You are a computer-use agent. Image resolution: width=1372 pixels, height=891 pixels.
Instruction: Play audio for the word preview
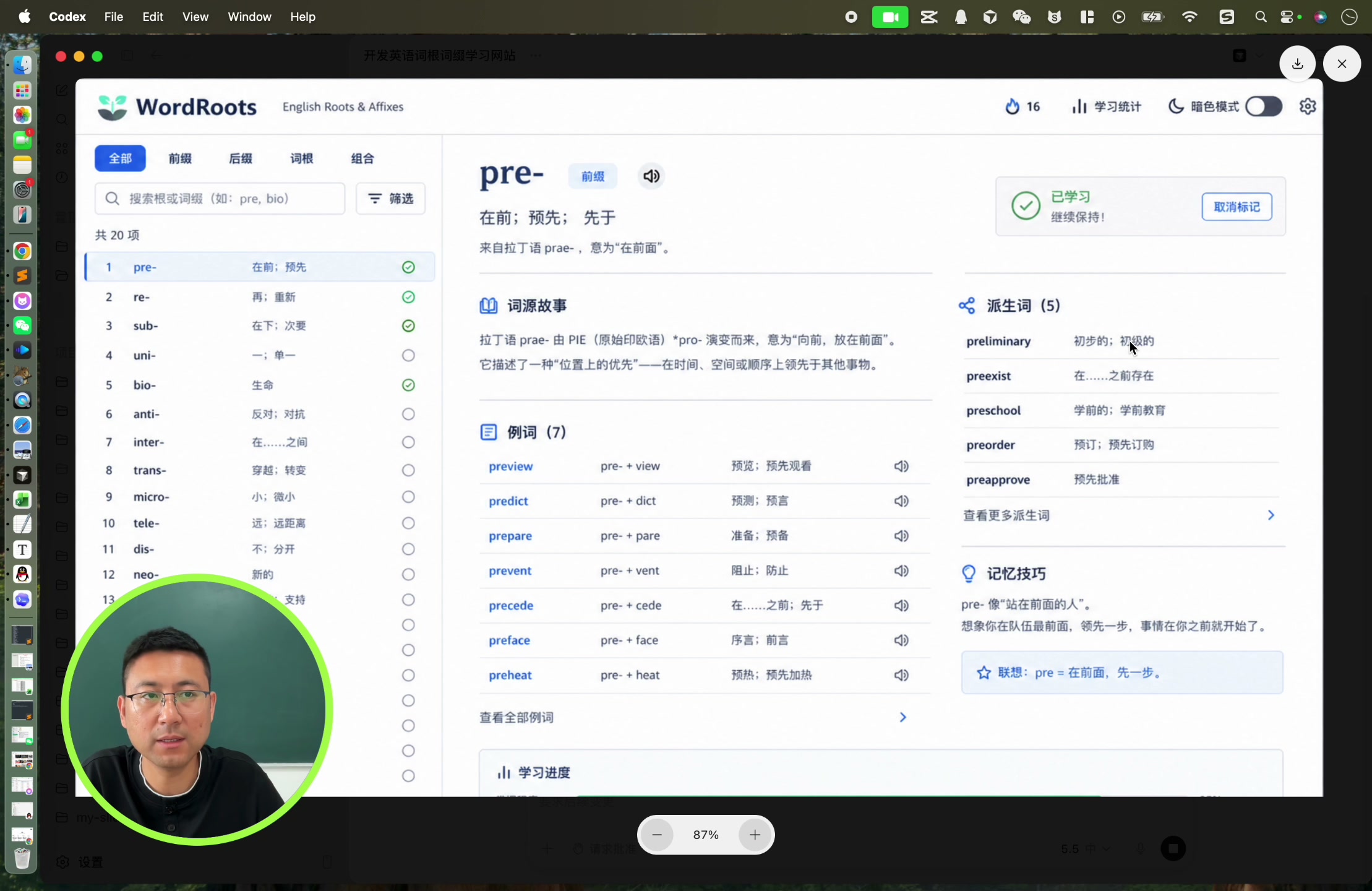click(901, 466)
